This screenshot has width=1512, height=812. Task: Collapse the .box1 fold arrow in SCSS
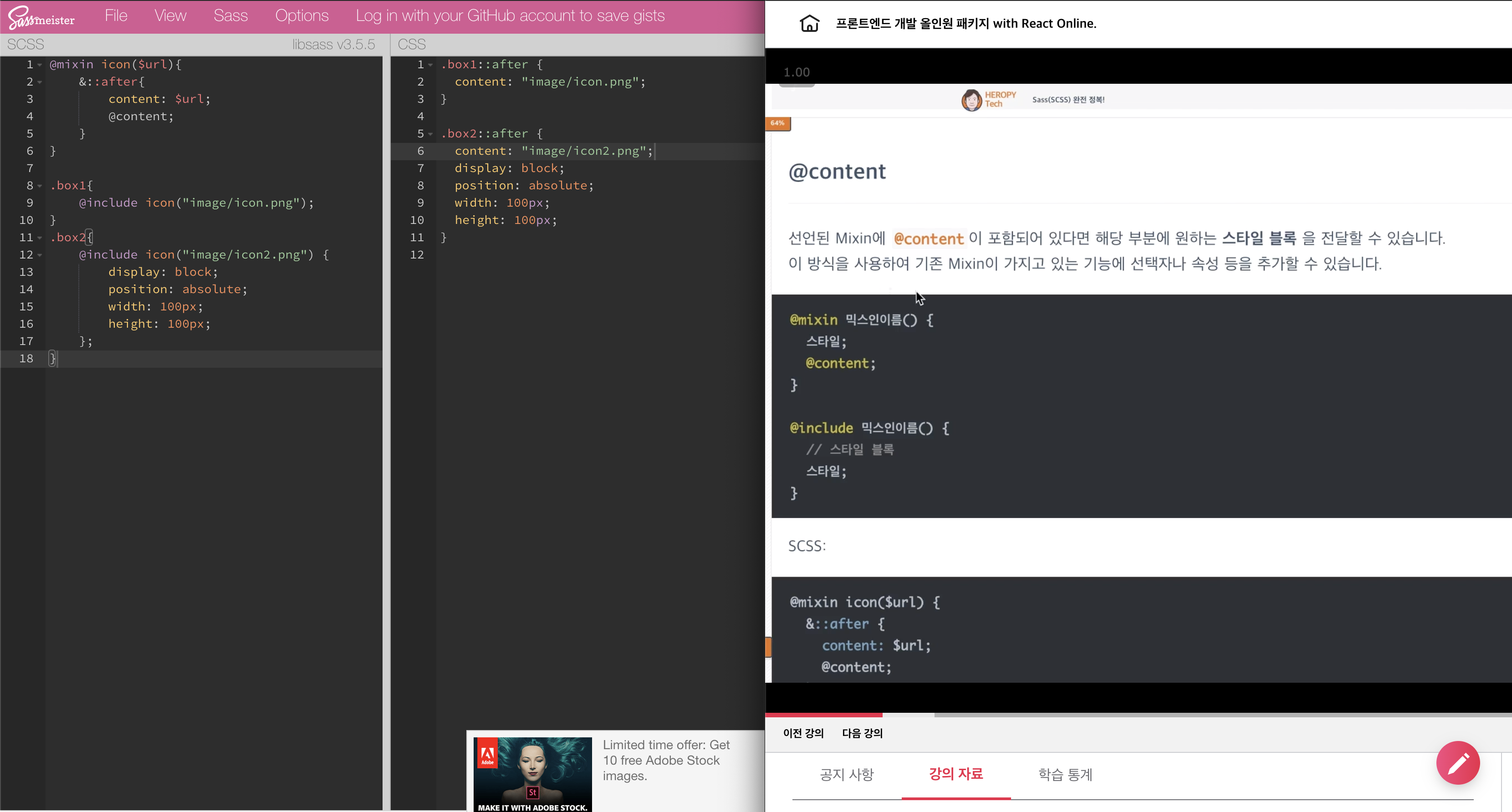40,186
